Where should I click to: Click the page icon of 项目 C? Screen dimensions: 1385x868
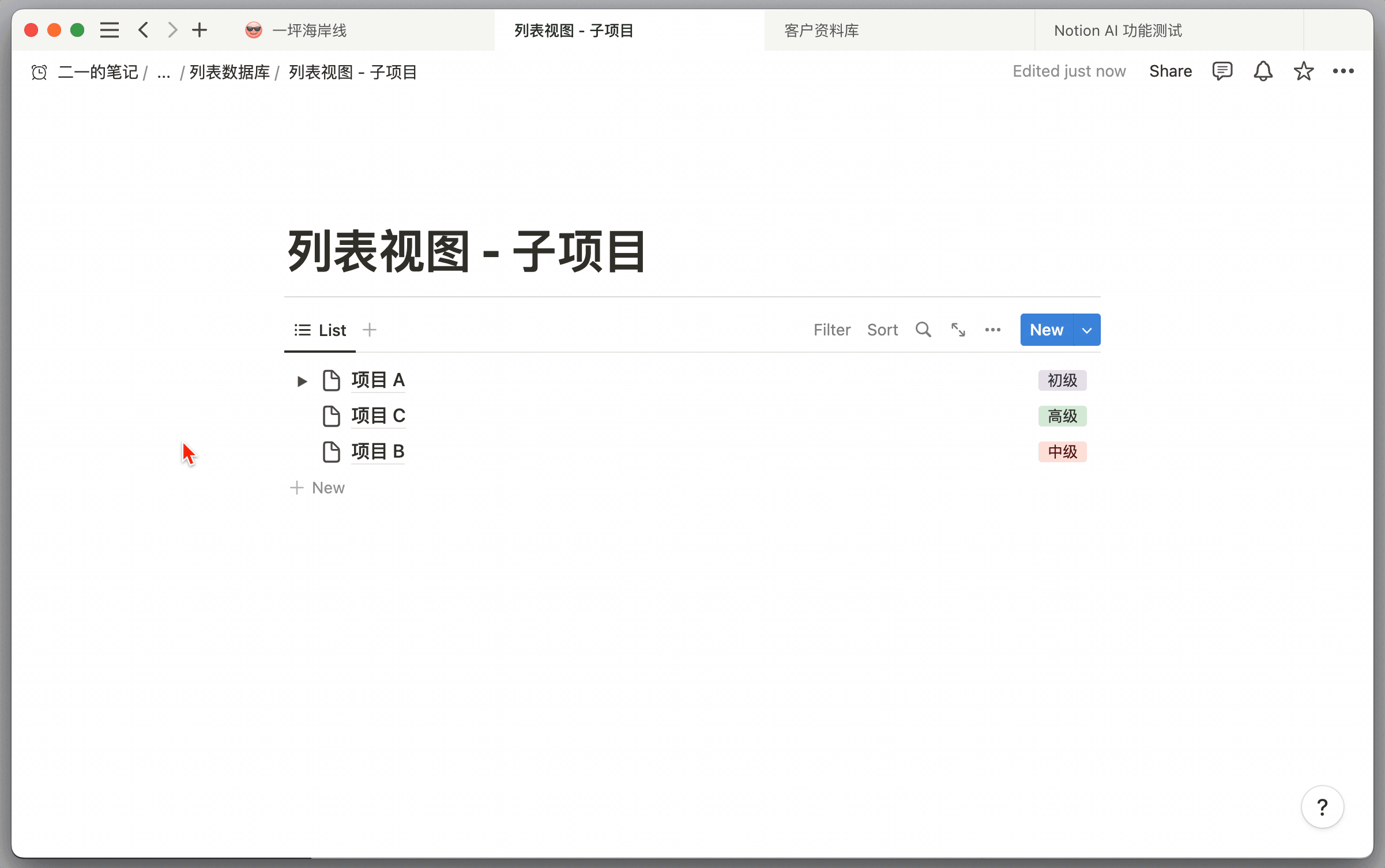332,416
